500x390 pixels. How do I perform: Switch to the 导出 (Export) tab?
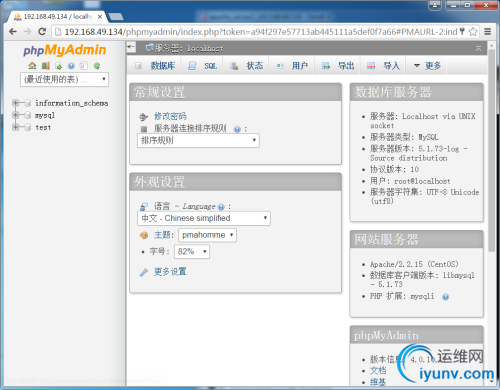click(337, 66)
